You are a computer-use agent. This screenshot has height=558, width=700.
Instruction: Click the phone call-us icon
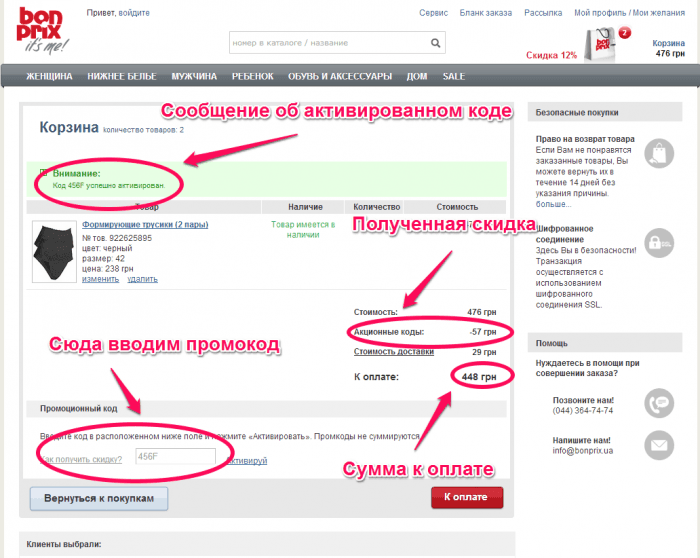click(x=658, y=403)
